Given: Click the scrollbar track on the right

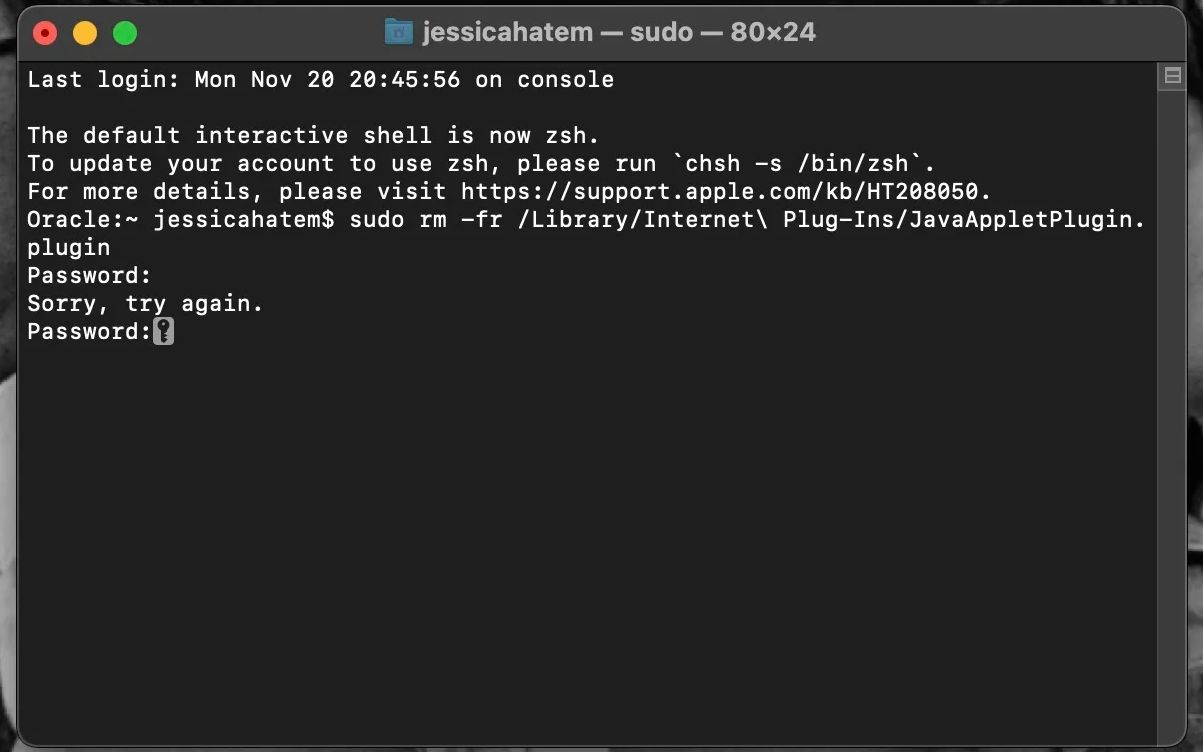Looking at the screenshot, I should tap(1171, 400).
